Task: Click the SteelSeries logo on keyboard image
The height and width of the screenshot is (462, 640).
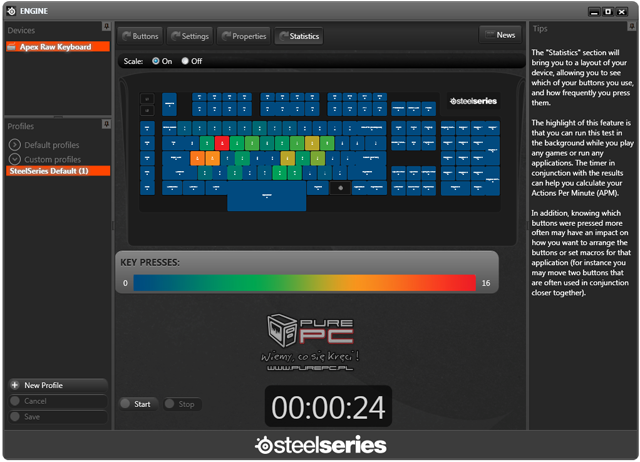Action: coord(473,101)
